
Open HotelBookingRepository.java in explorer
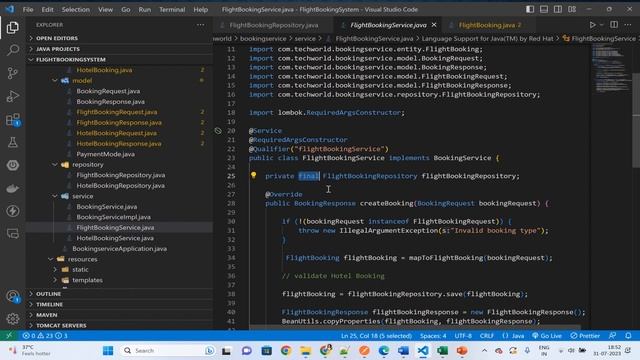click(x=120, y=185)
